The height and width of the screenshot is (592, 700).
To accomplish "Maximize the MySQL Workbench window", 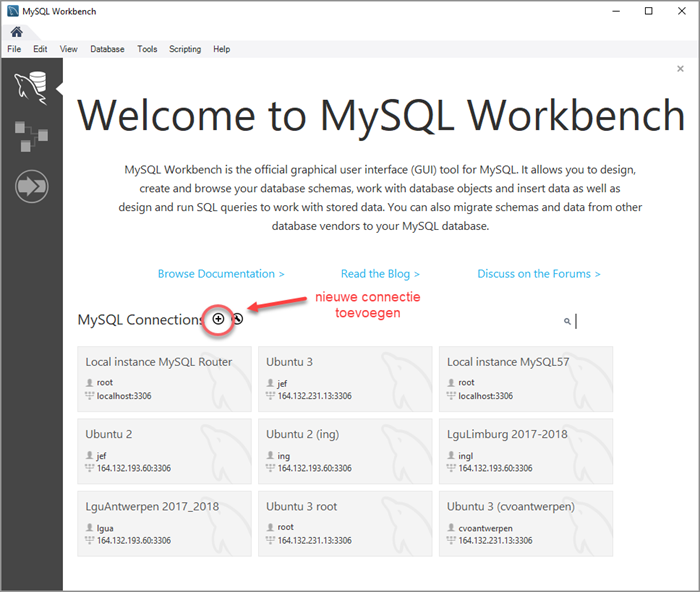I will tap(649, 11).
